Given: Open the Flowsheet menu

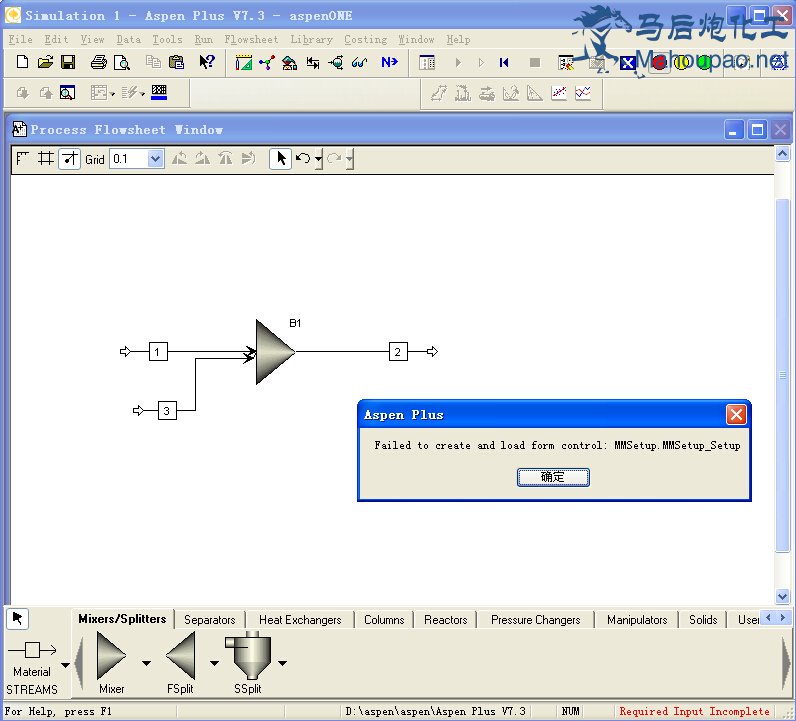Looking at the screenshot, I should tap(251, 39).
